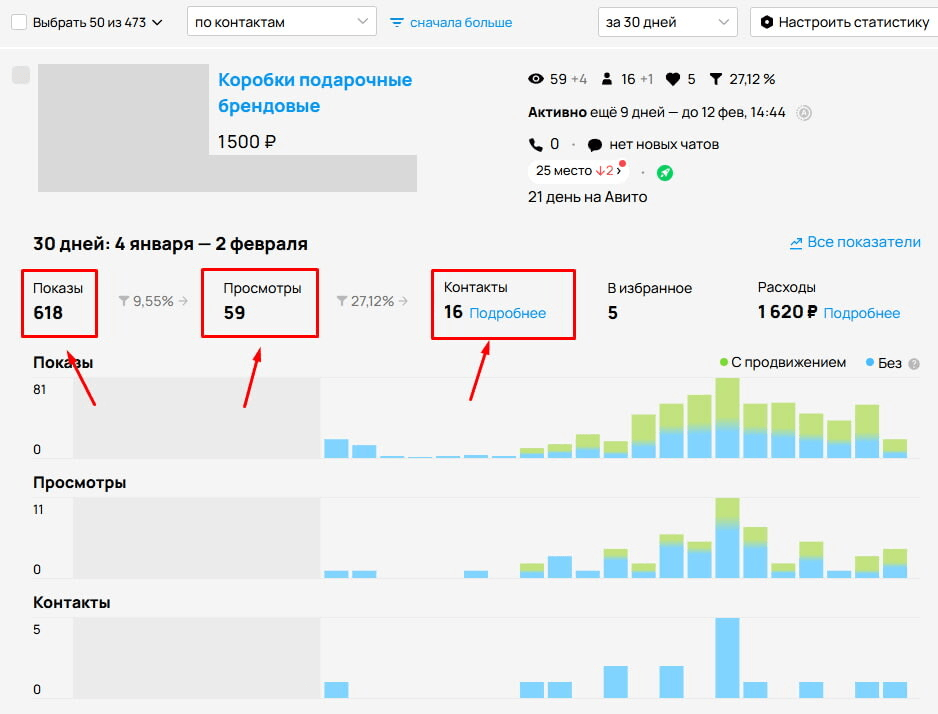Click the eye views icon beside 59
938x714 pixels.
tap(536, 79)
